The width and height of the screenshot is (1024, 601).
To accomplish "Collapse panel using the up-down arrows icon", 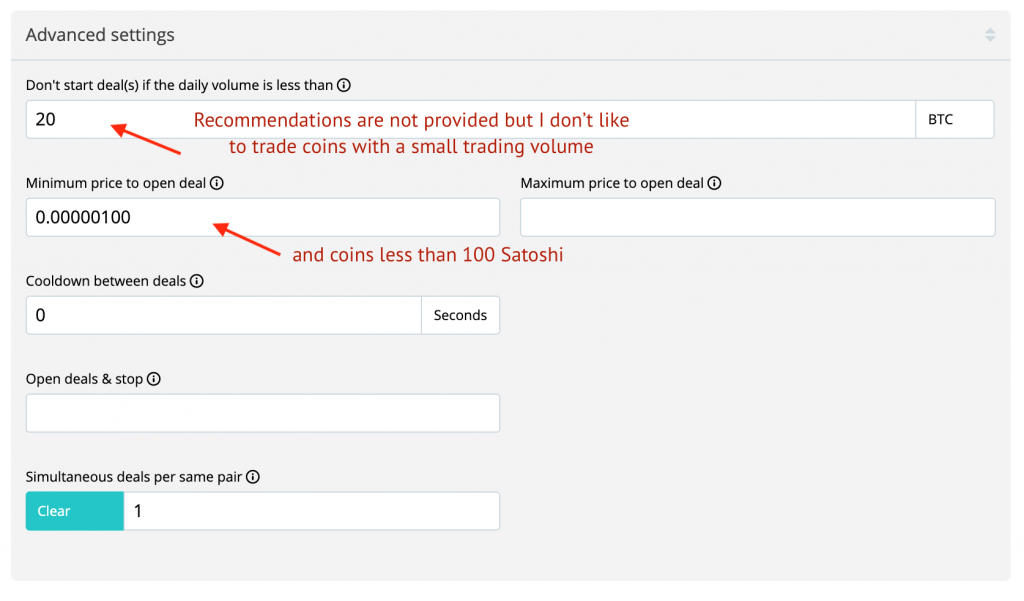I will pos(990,35).
